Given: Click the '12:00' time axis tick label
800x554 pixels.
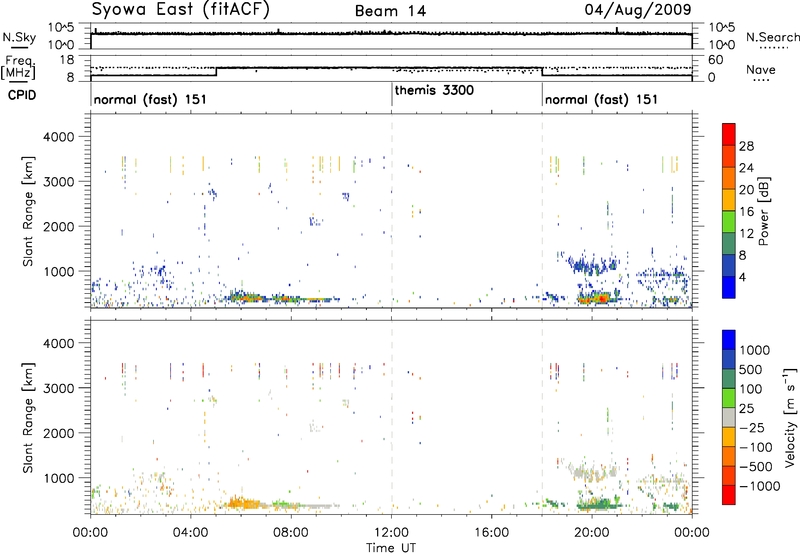Looking at the screenshot, I should coord(391,533).
